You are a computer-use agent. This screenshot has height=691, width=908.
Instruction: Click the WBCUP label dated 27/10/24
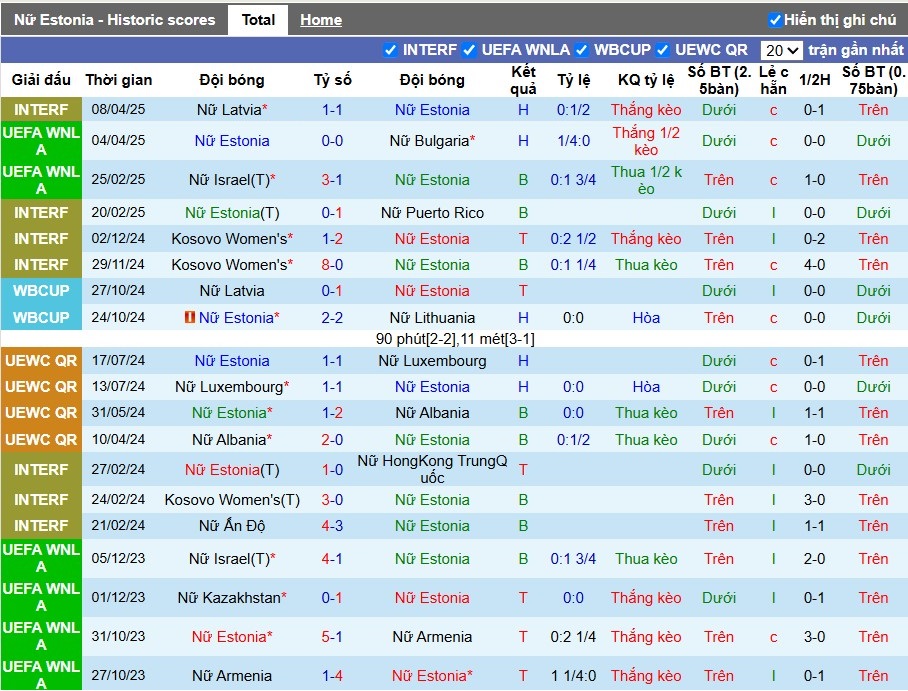[41, 291]
